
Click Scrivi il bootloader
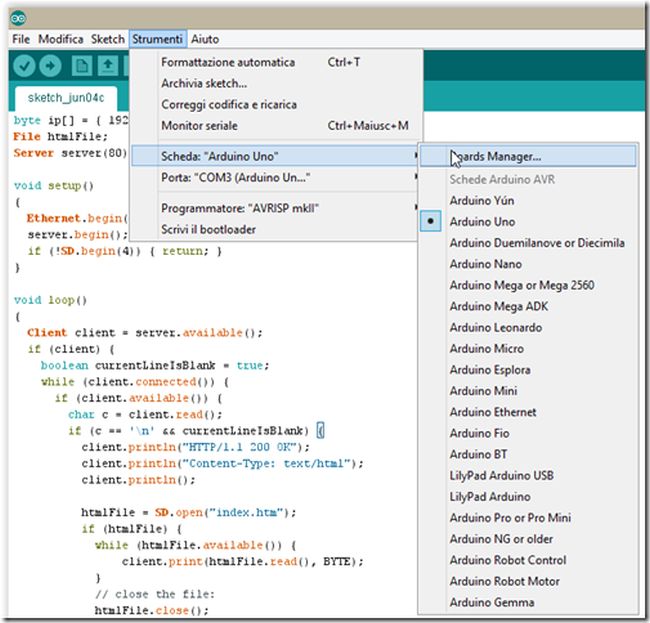pos(209,229)
